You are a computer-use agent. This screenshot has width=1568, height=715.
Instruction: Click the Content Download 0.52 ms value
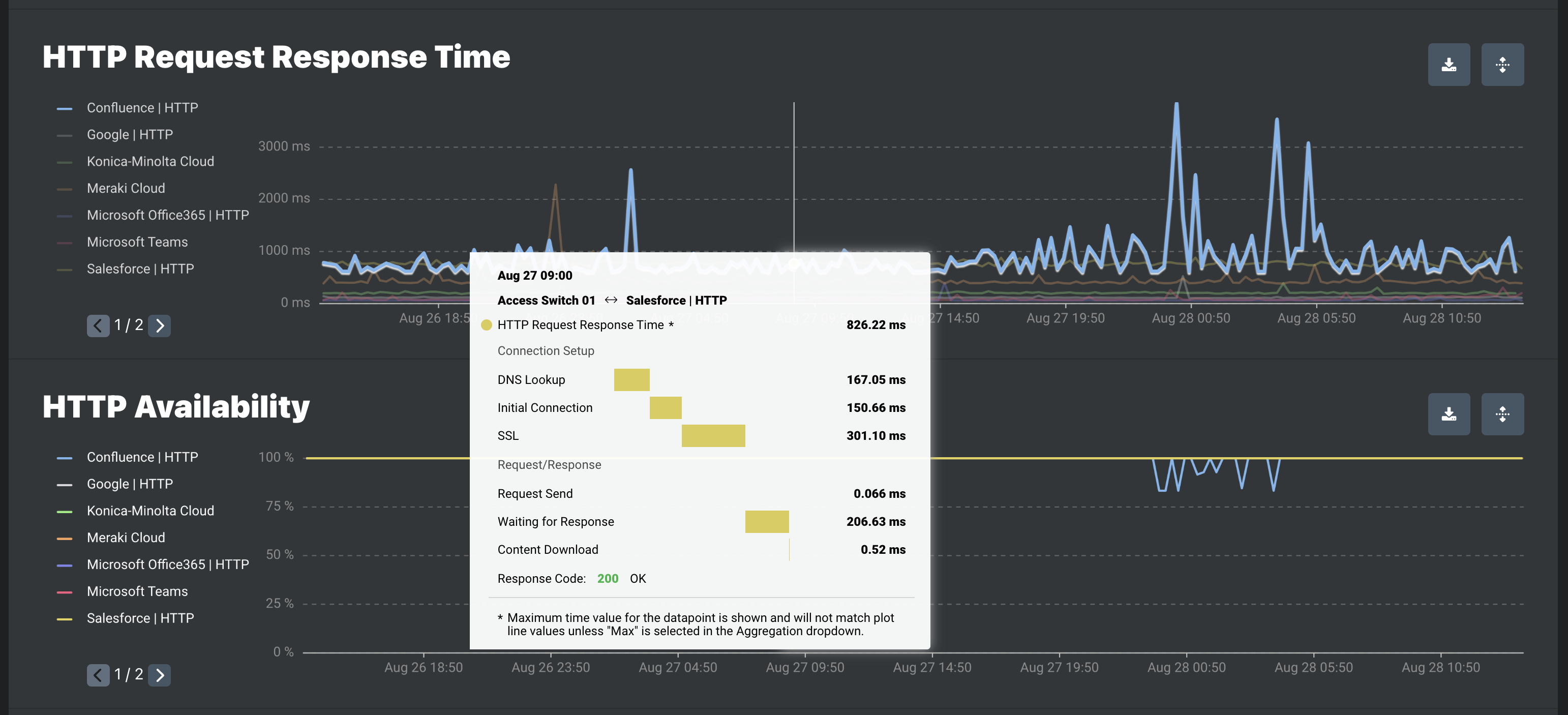tap(883, 549)
